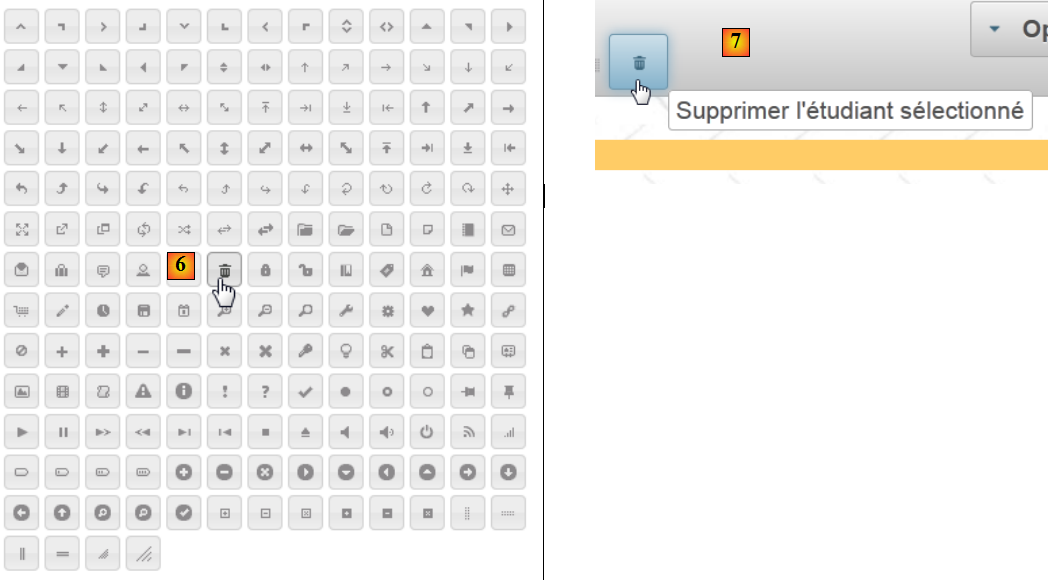The width and height of the screenshot is (1051, 580).
Task: Click the key icon
Action: point(306,352)
